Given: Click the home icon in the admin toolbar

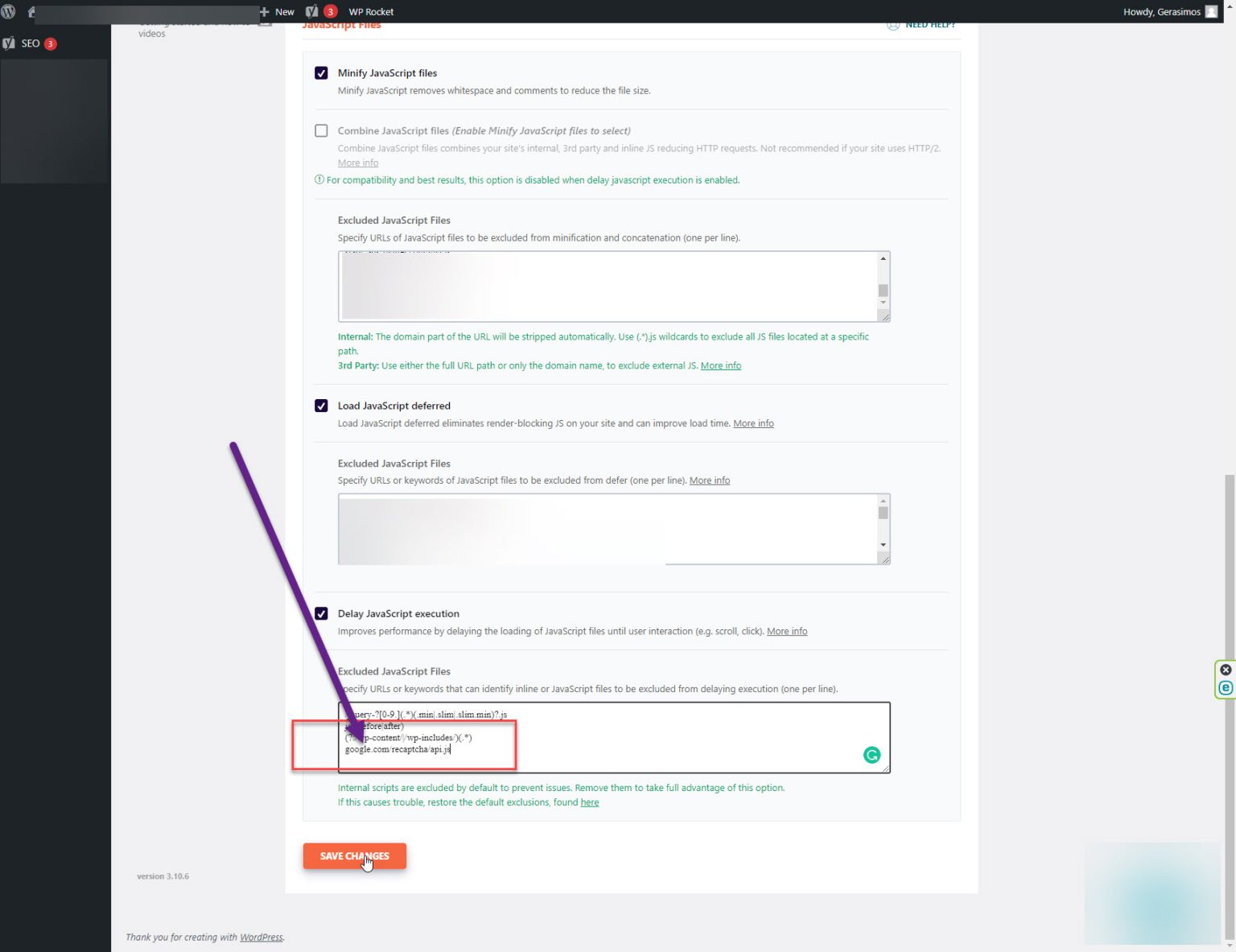Looking at the screenshot, I should [31, 11].
